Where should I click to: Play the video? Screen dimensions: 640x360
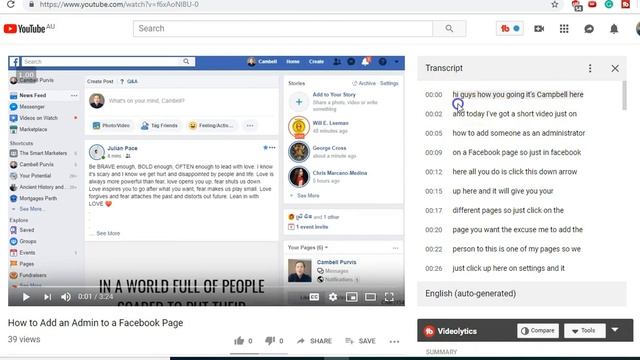click(26, 297)
